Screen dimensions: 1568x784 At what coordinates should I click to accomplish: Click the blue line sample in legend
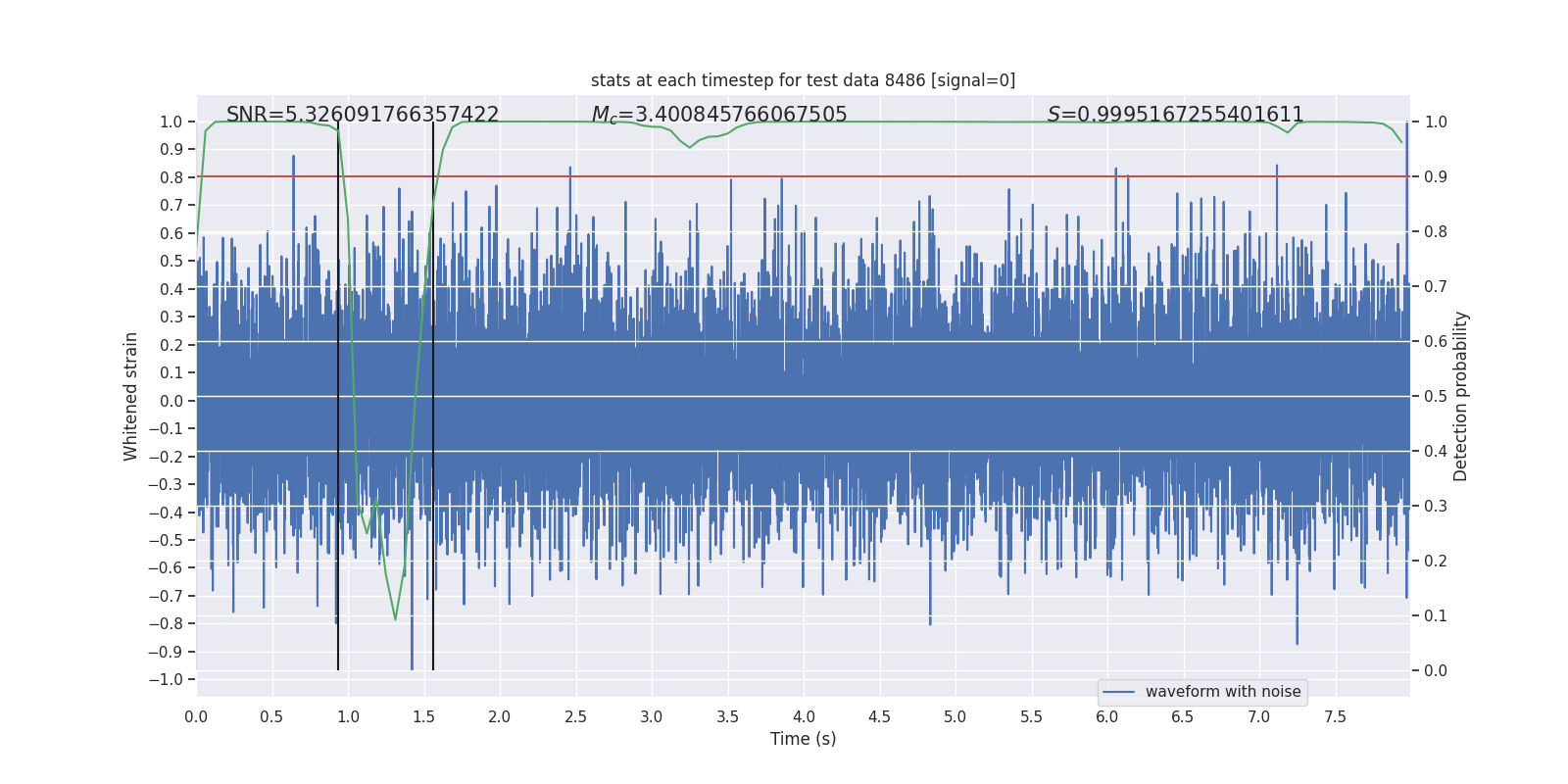click(1119, 692)
